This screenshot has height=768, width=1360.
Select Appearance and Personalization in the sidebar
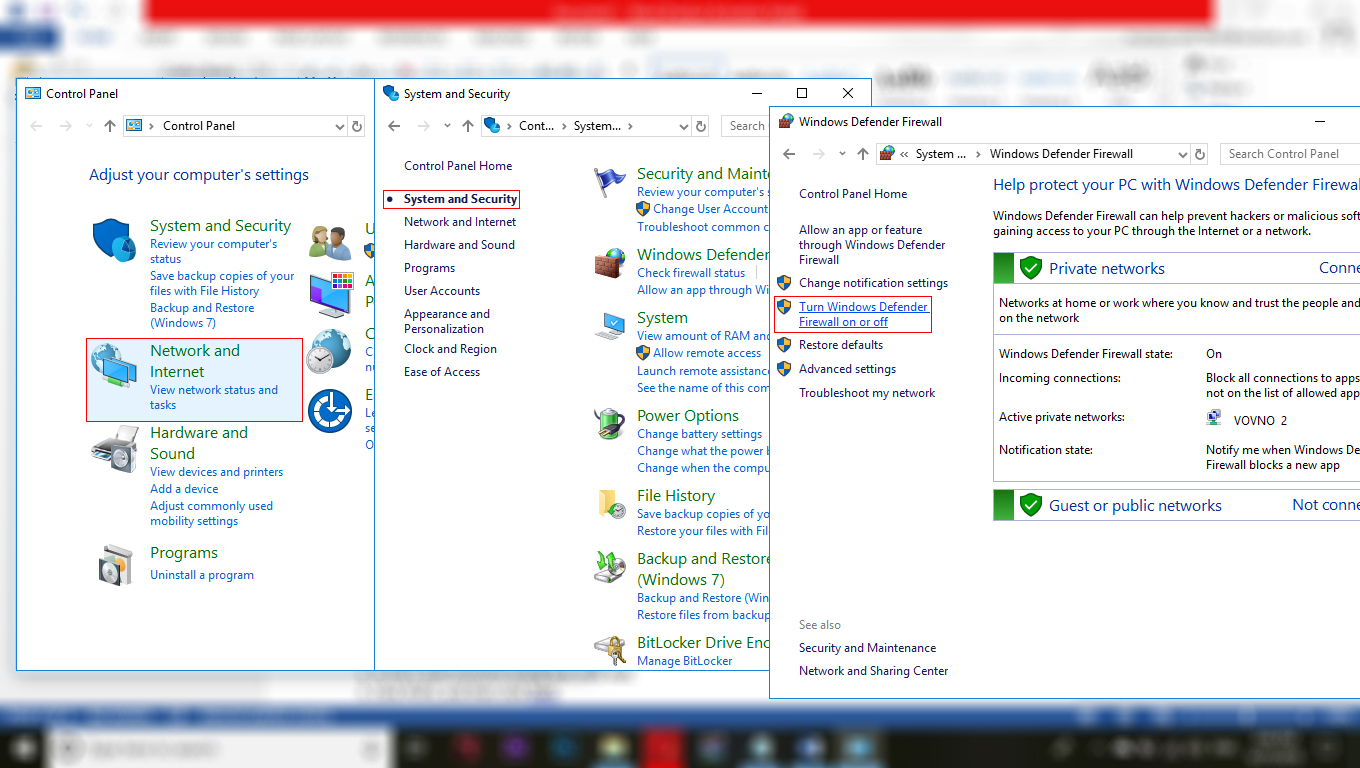(447, 321)
